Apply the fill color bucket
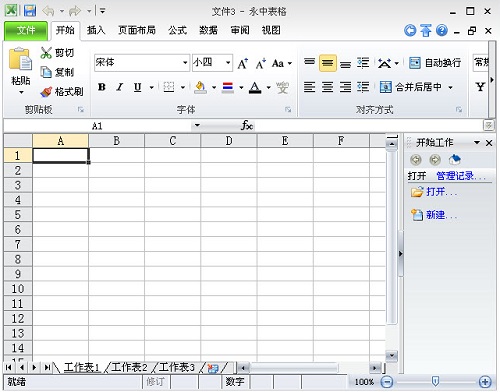 [200, 87]
